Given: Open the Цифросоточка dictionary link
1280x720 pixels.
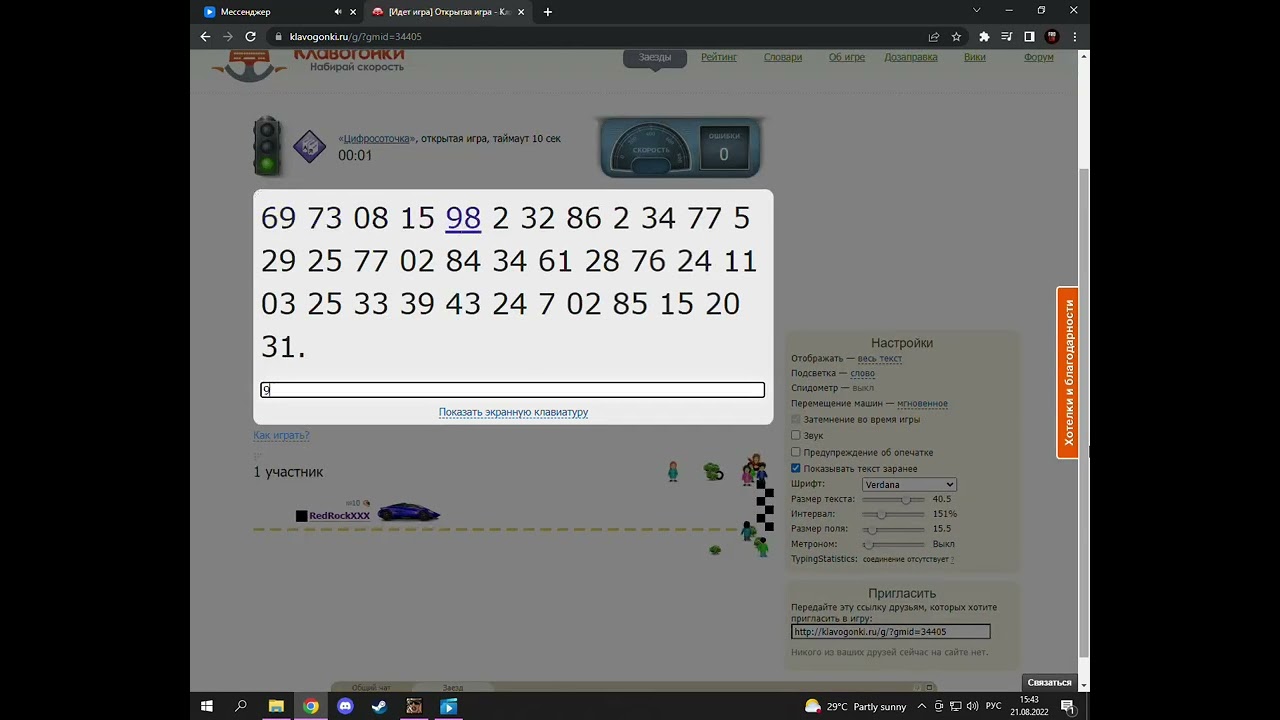Looking at the screenshot, I should (377, 139).
